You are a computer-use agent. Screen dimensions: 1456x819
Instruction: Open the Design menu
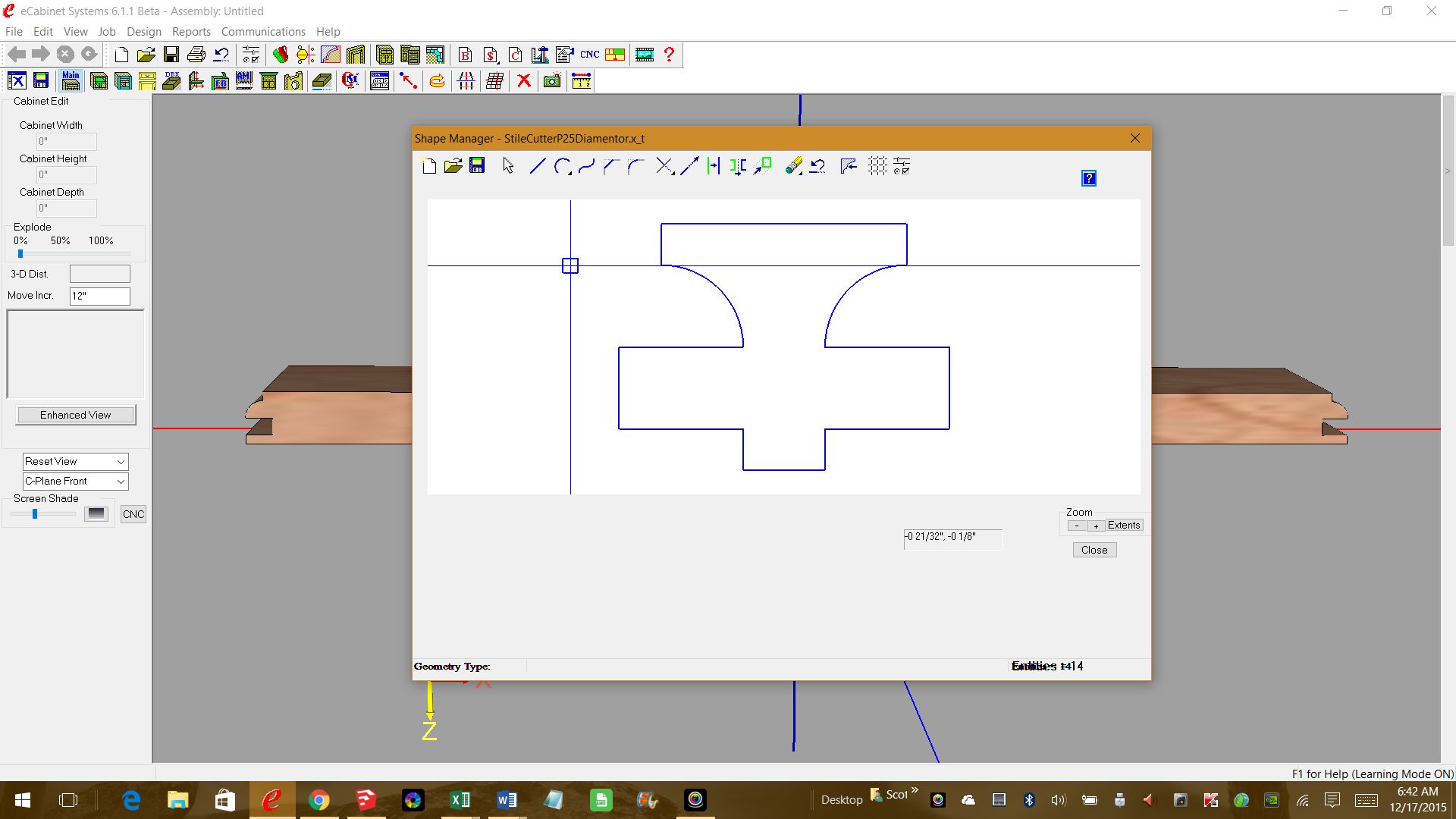point(143,32)
